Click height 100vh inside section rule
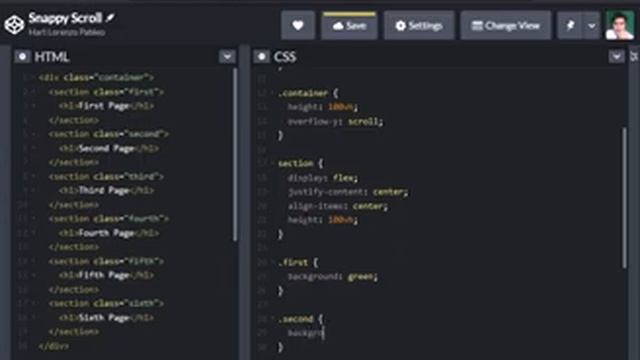The height and width of the screenshot is (360, 640). (323, 220)
